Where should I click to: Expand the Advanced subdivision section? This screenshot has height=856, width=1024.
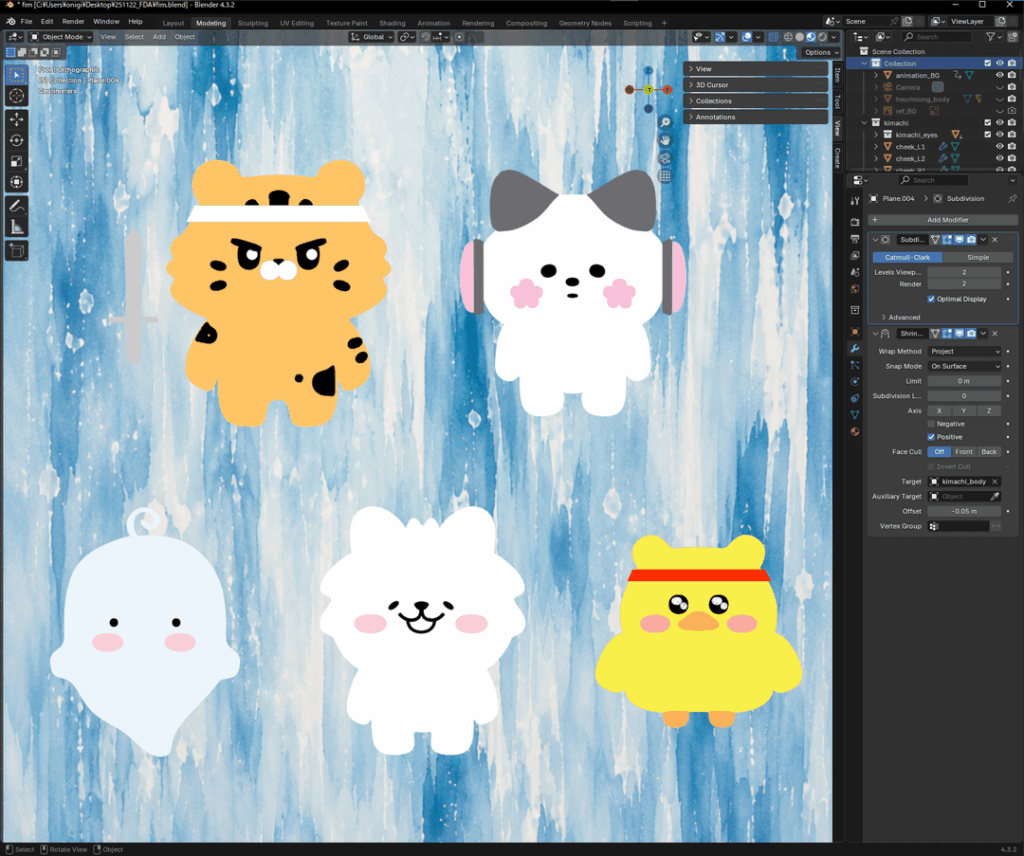(901, 317)
